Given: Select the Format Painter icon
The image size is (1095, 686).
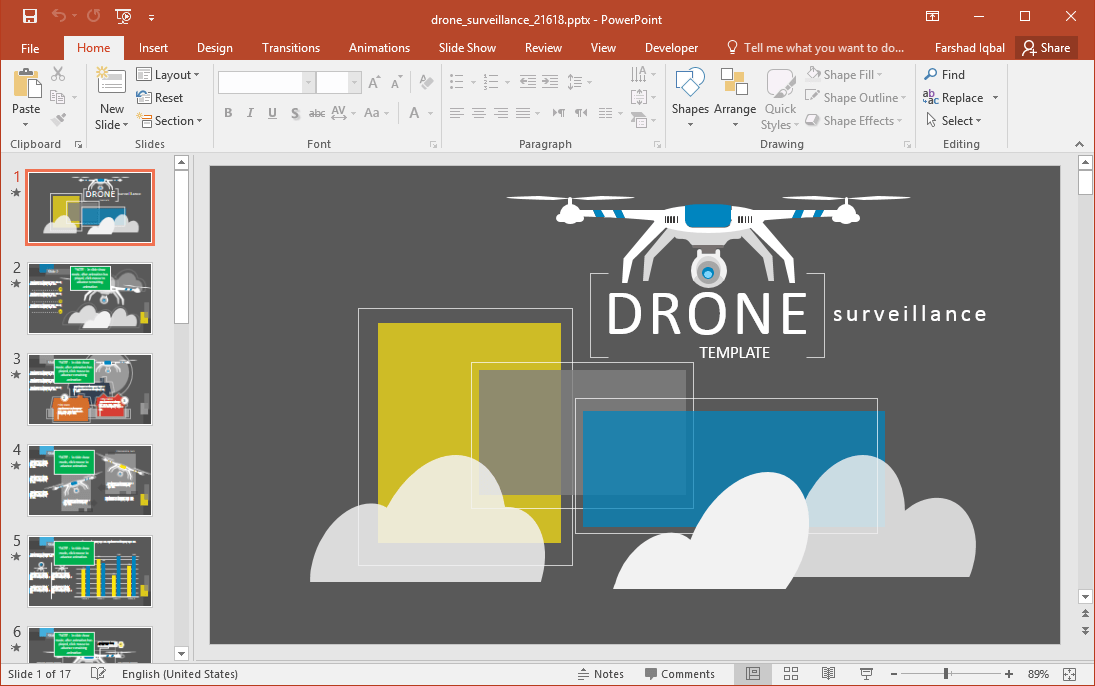Looking at the screenshot, I should click(x=58, y=121).
